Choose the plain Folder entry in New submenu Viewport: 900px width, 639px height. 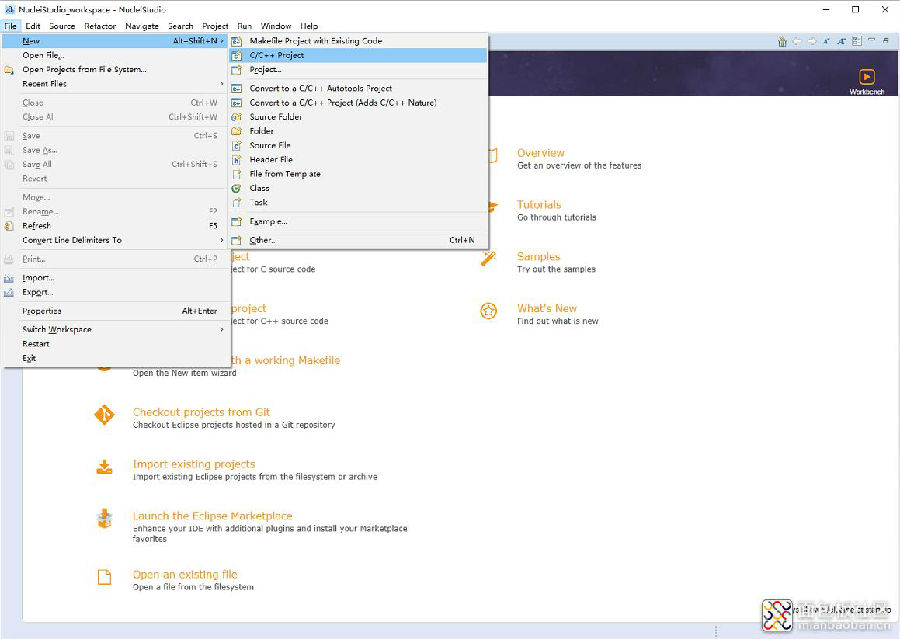point(359,131)
